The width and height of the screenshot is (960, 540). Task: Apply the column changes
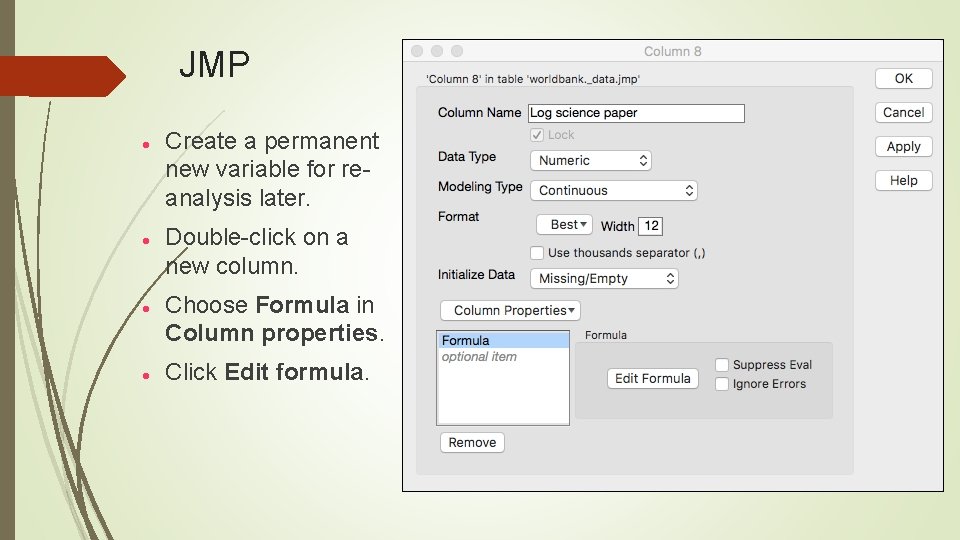[x=903, y=146]
